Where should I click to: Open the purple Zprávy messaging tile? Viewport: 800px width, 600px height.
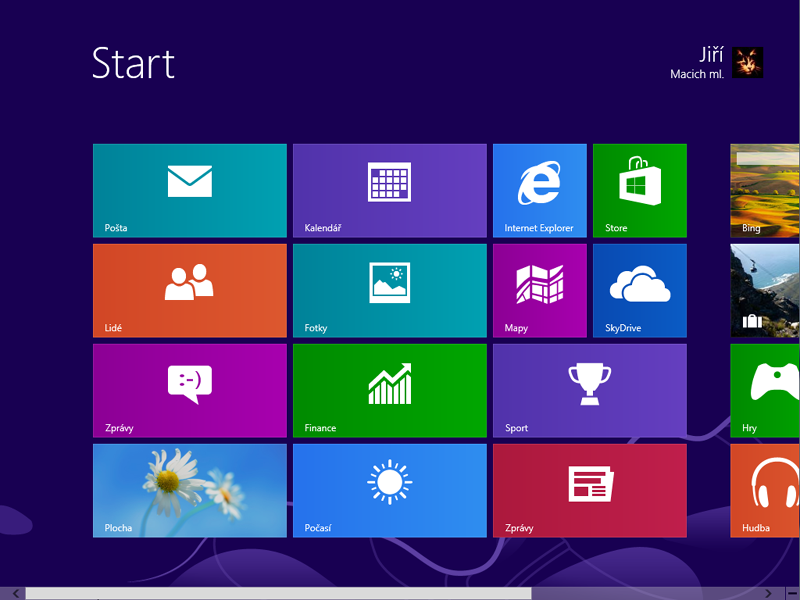pos(190,390)
